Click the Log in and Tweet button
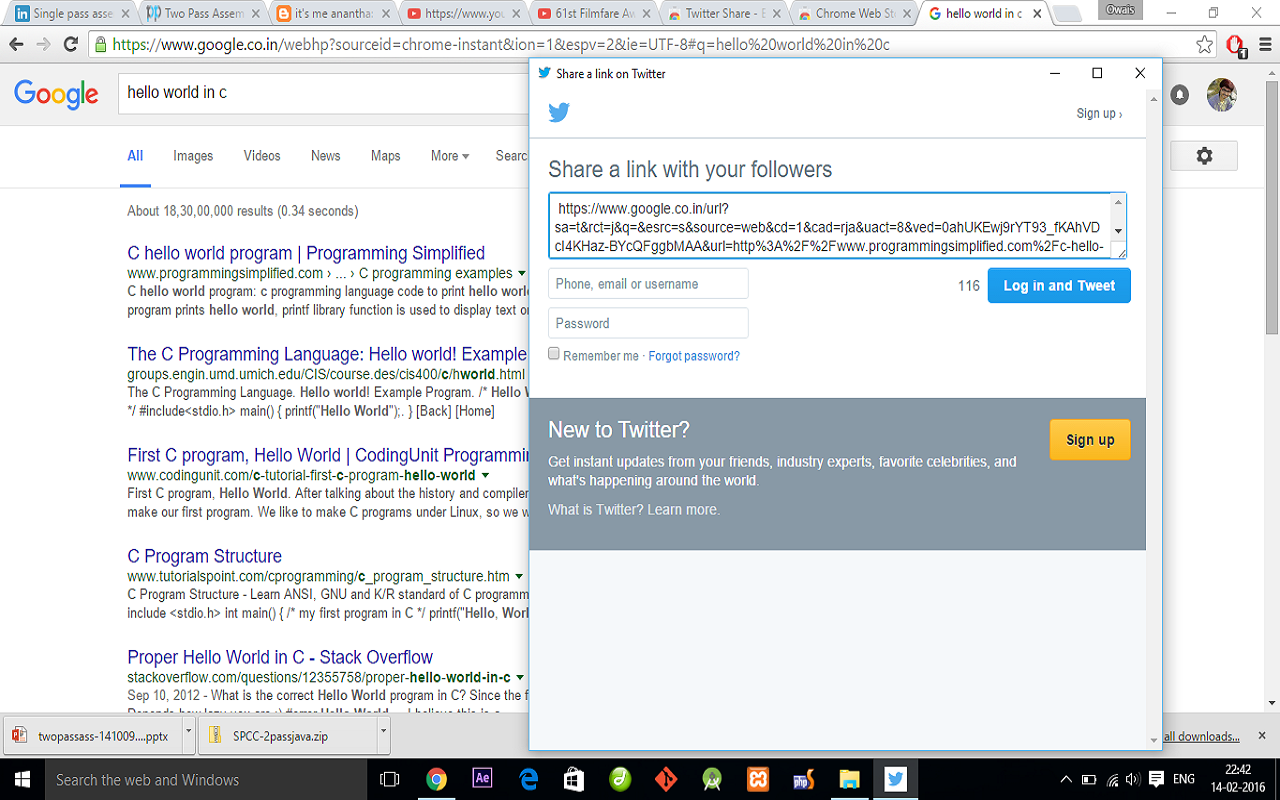The image size is (1280, 800). [x=1059, y=285]
